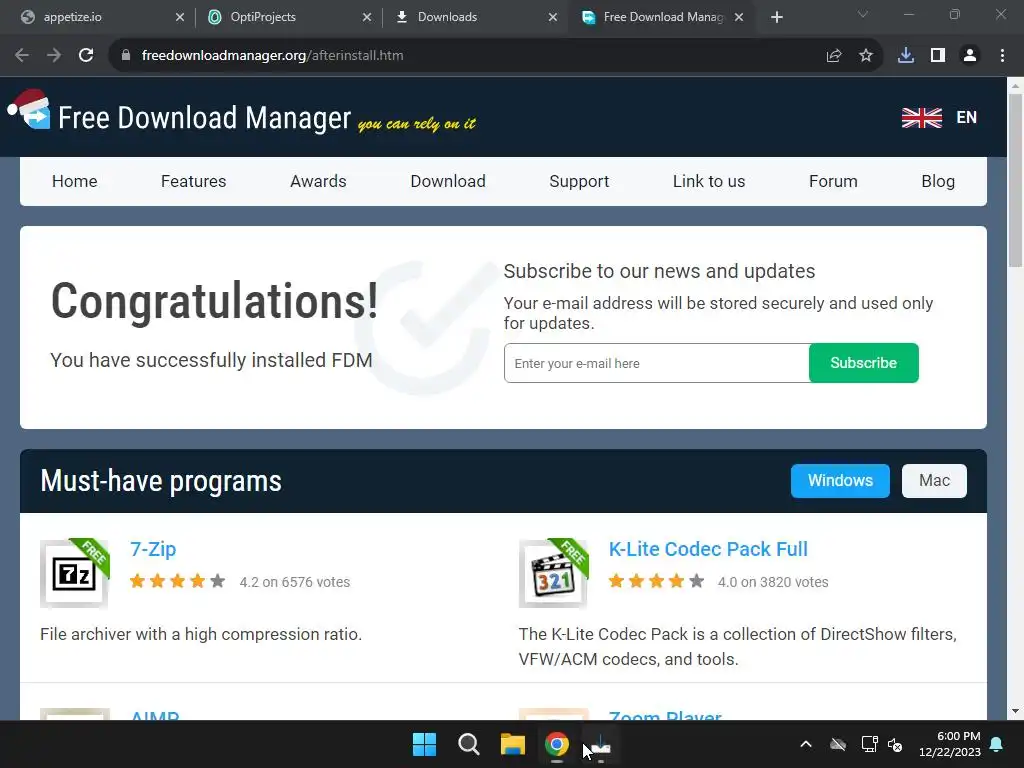Close the OptiProjects tab
The image size is (1024, 768).
tap(367, 18)
